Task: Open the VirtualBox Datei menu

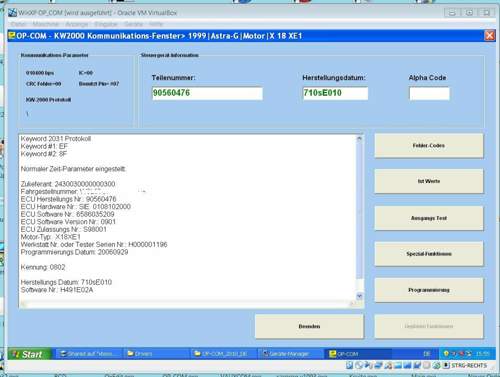Action: [x=19, y=24]
